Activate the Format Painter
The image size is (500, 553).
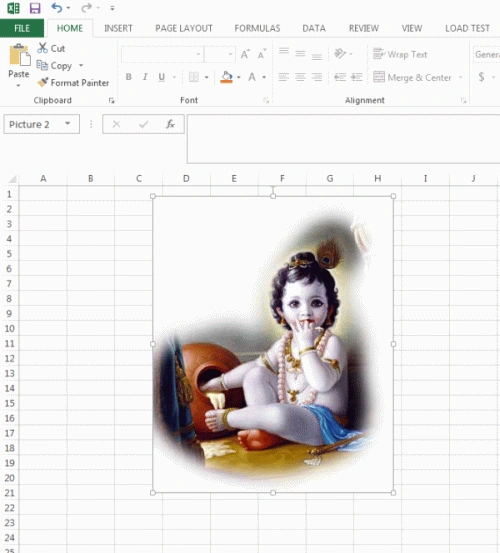click(x=73, y=83)
